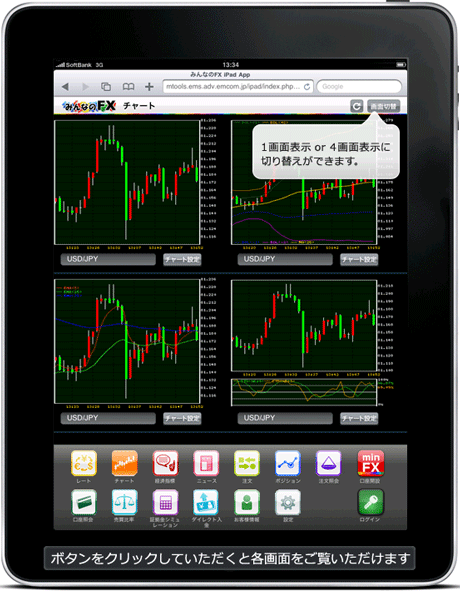Click the bottom banner ボタンをクリックして…
The image size is (460, 598).
tap(230, 558)
